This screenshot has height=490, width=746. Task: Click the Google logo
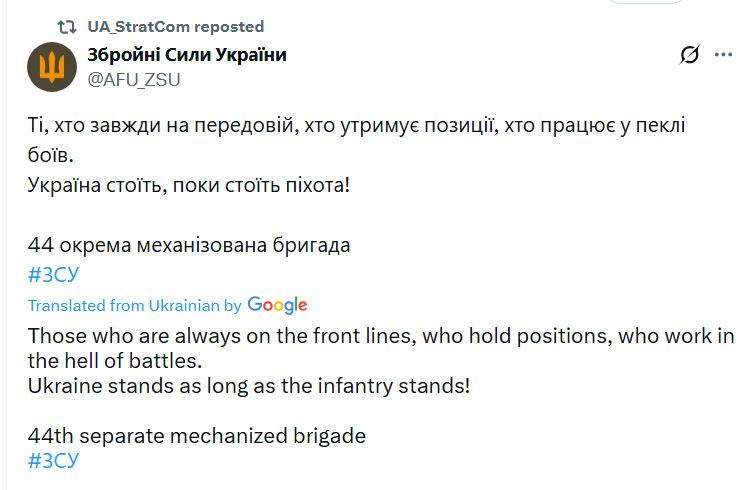coord(277,305)
